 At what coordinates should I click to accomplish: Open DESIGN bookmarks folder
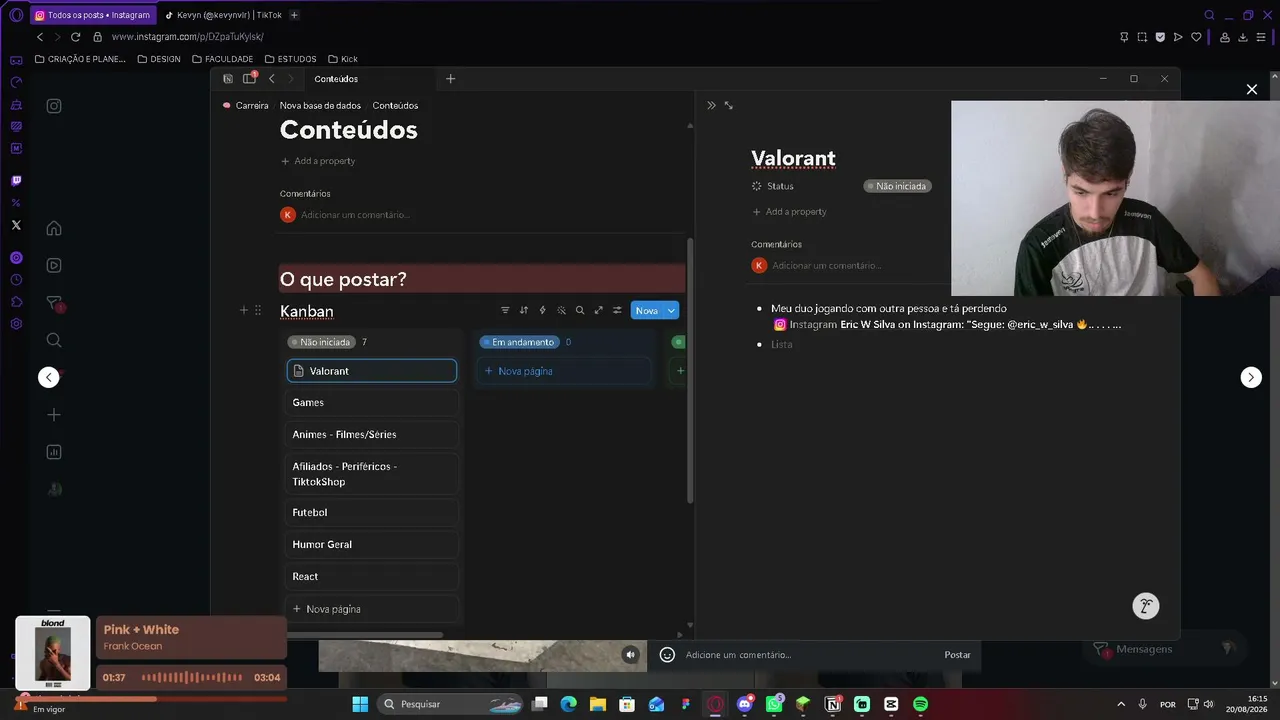click(x=159, y=59)
